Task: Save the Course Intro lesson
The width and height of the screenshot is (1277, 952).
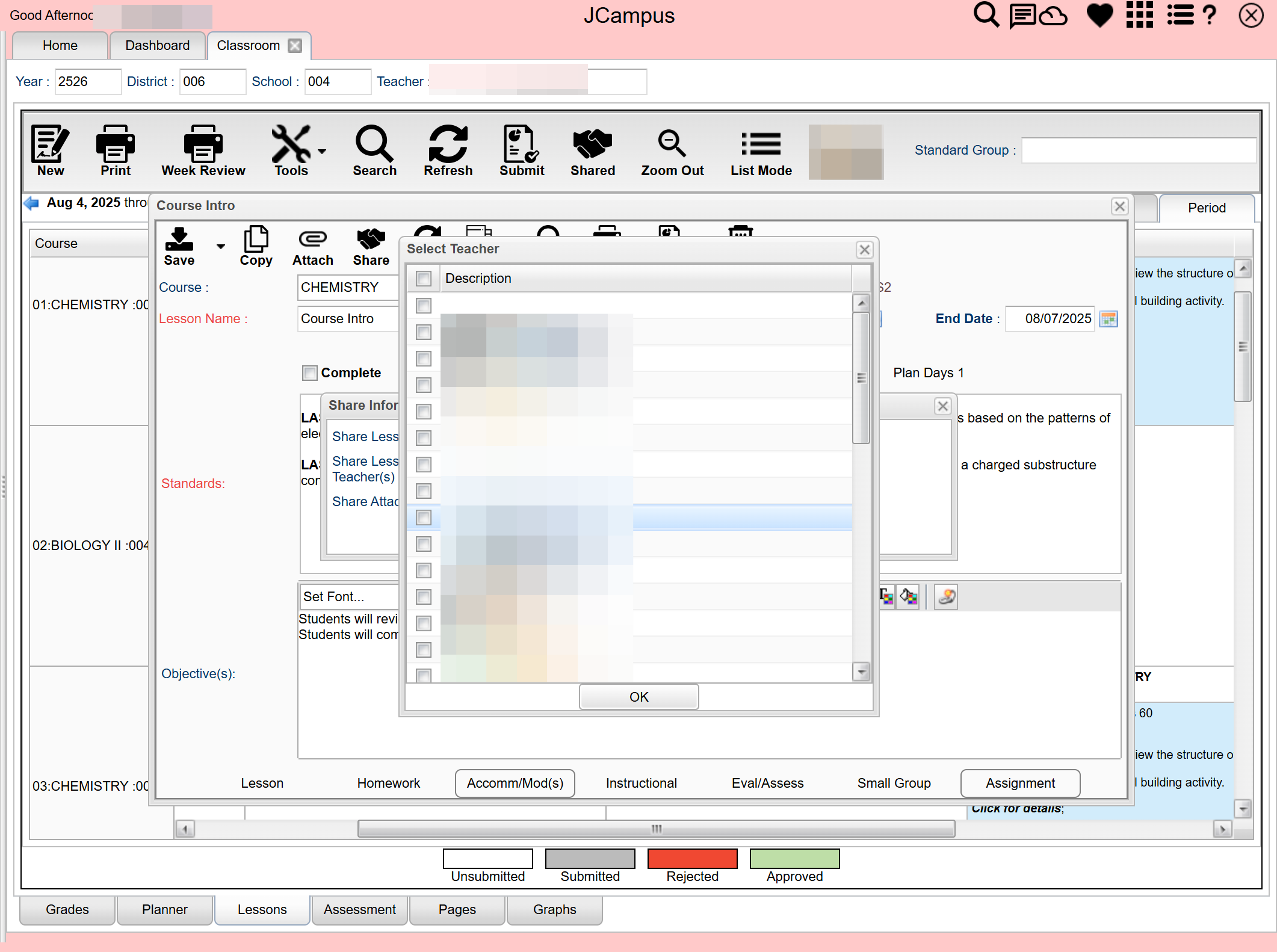Action: pyautogui.click(x=179, y=246)
